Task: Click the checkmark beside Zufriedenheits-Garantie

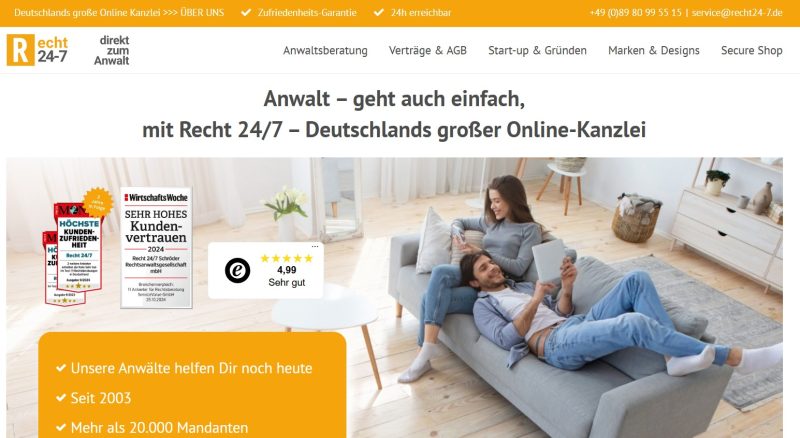Action: pos(246,12)
